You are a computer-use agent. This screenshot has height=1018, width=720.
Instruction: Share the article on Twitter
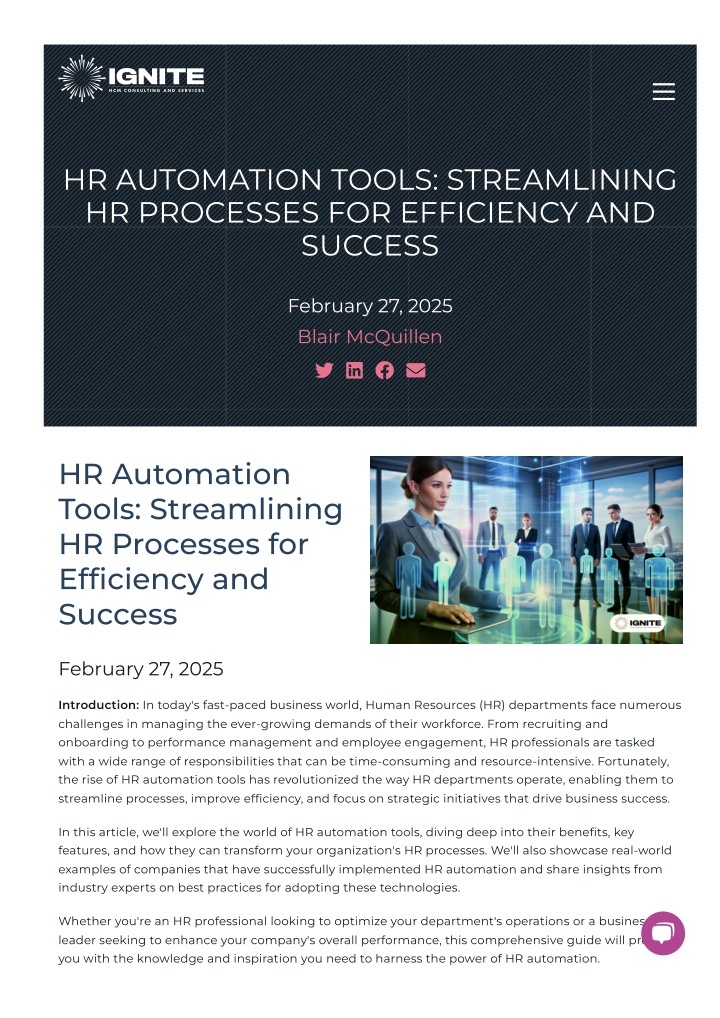click(x=324, y=370)
